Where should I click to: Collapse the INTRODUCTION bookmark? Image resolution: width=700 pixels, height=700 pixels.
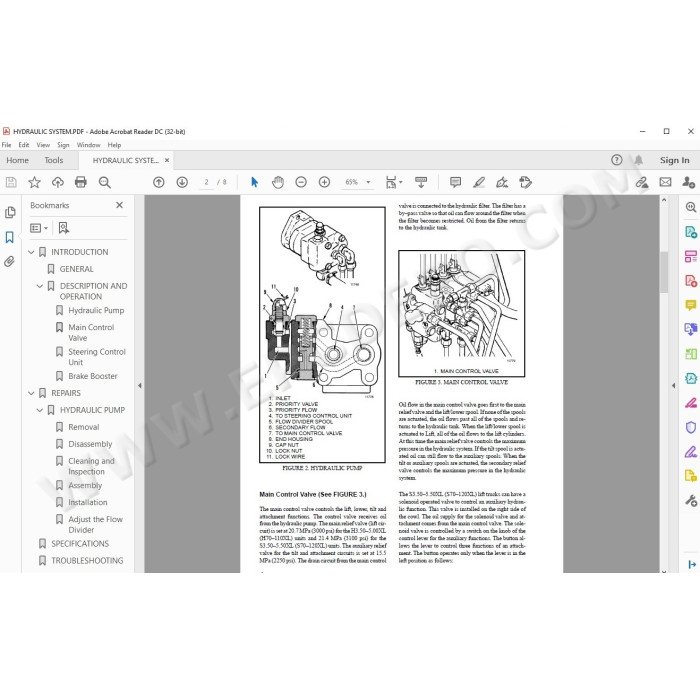(31, 252)
